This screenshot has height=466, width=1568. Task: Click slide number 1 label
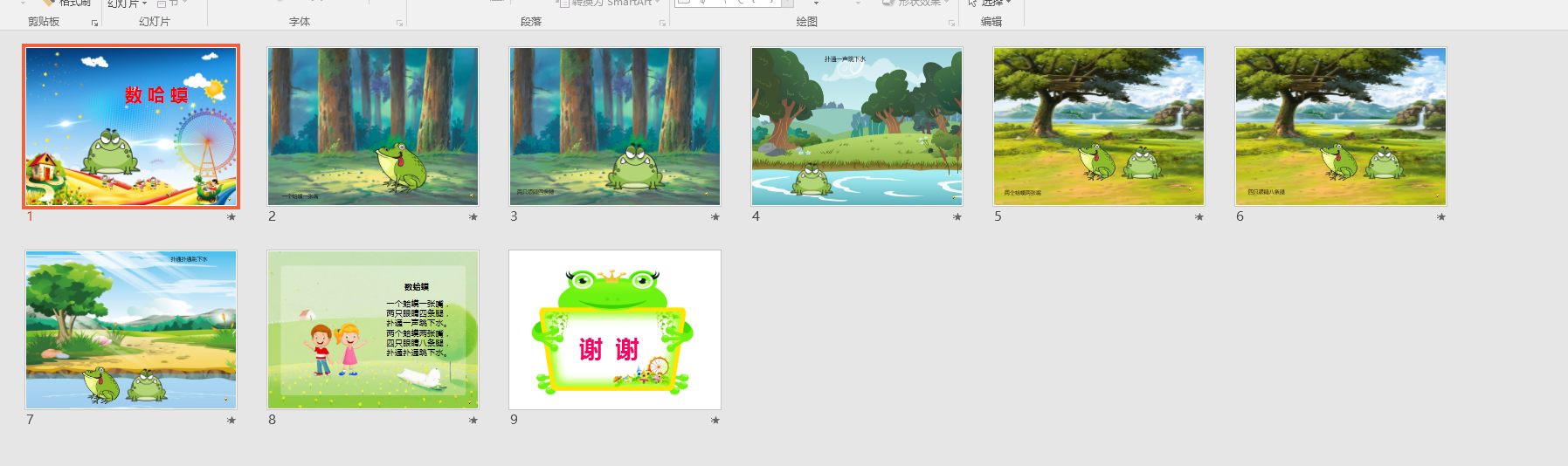tap(30, 216)
